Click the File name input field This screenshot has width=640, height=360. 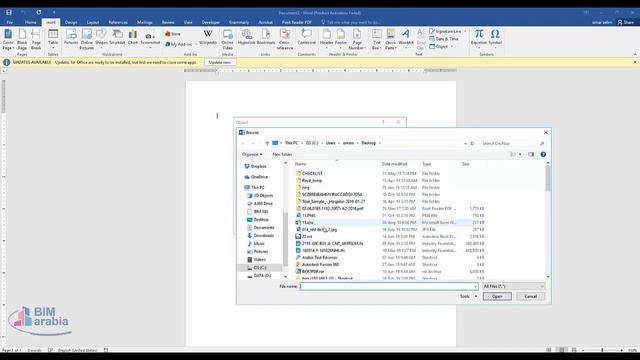(389, 287)
